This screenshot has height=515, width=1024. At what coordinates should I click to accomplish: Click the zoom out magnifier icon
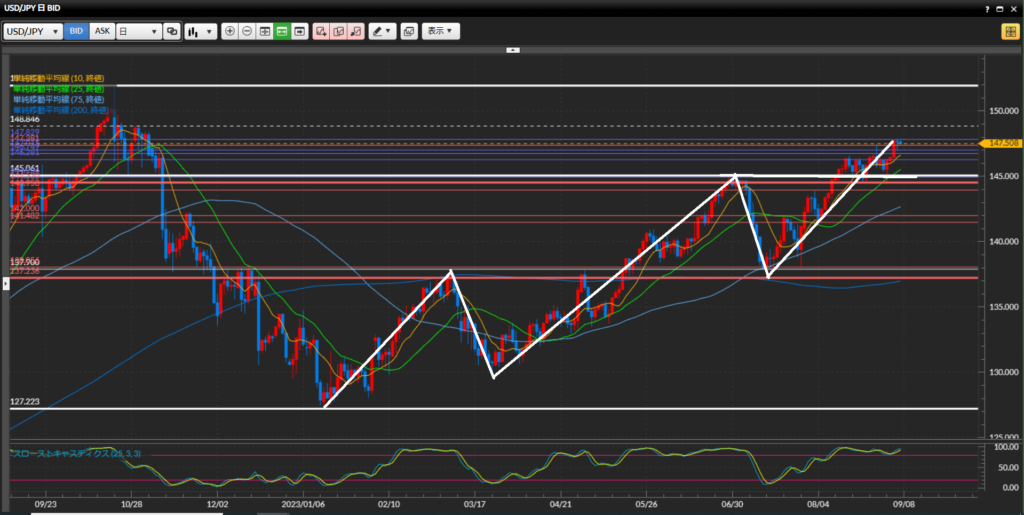coord(247,31)
